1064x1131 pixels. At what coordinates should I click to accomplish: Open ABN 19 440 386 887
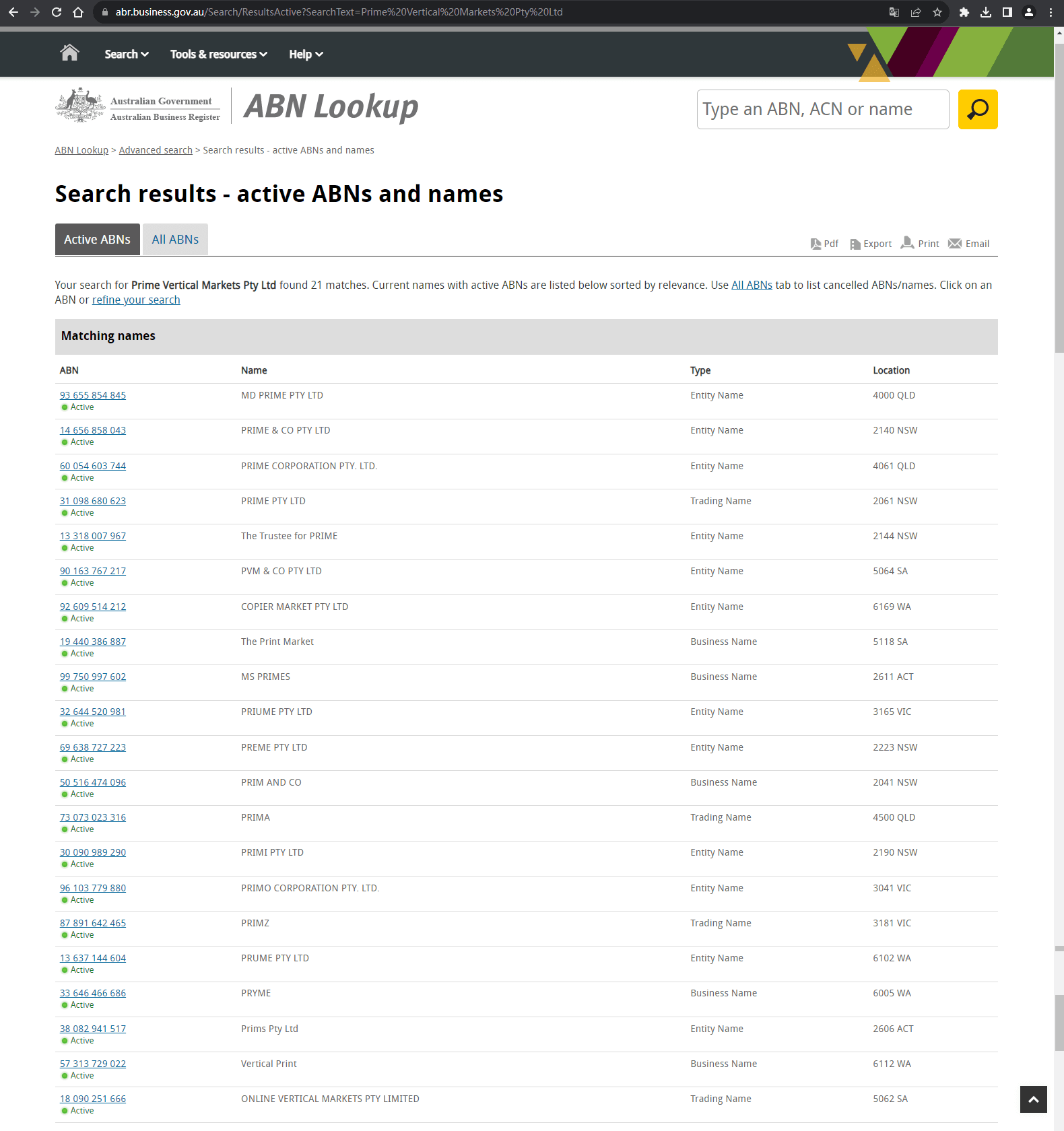coord(93,642)
